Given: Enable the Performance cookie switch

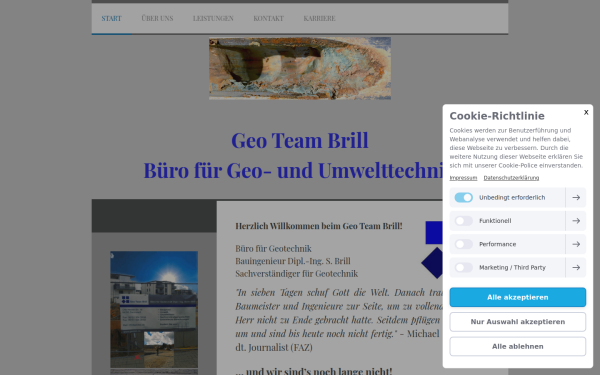Looking at the screenshot, I should tap(463, 244).
